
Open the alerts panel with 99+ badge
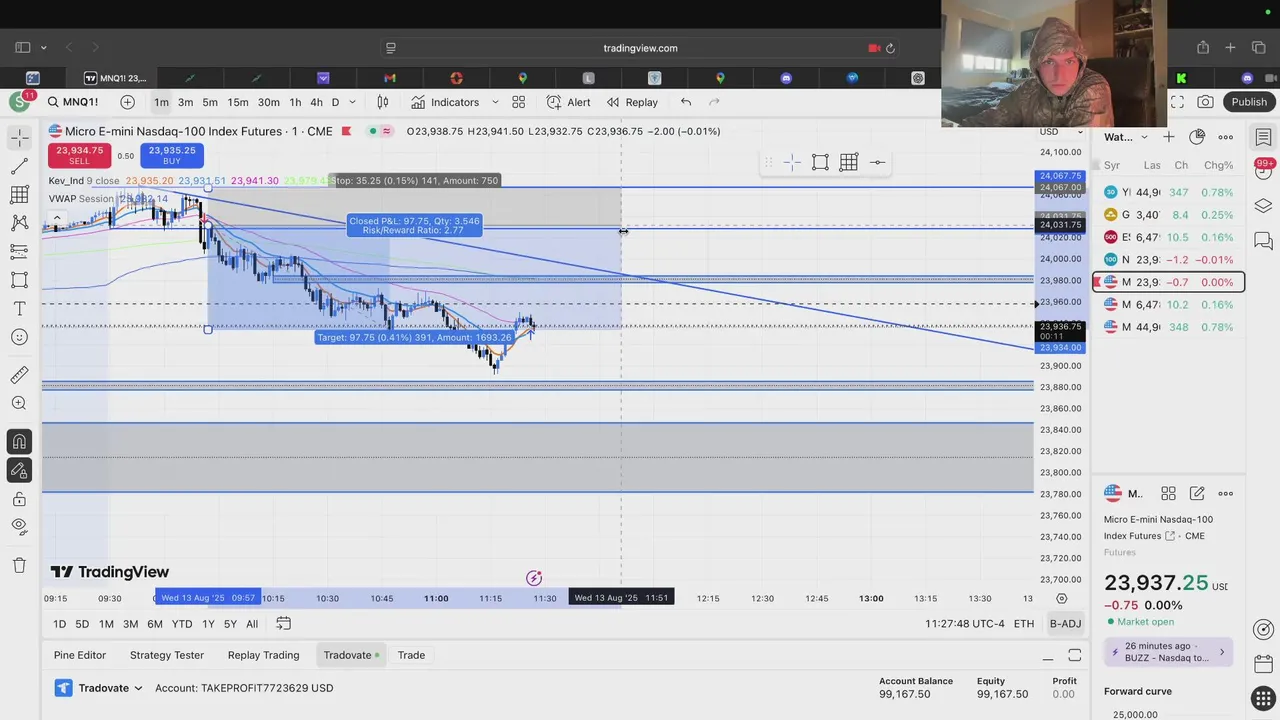1263,170
